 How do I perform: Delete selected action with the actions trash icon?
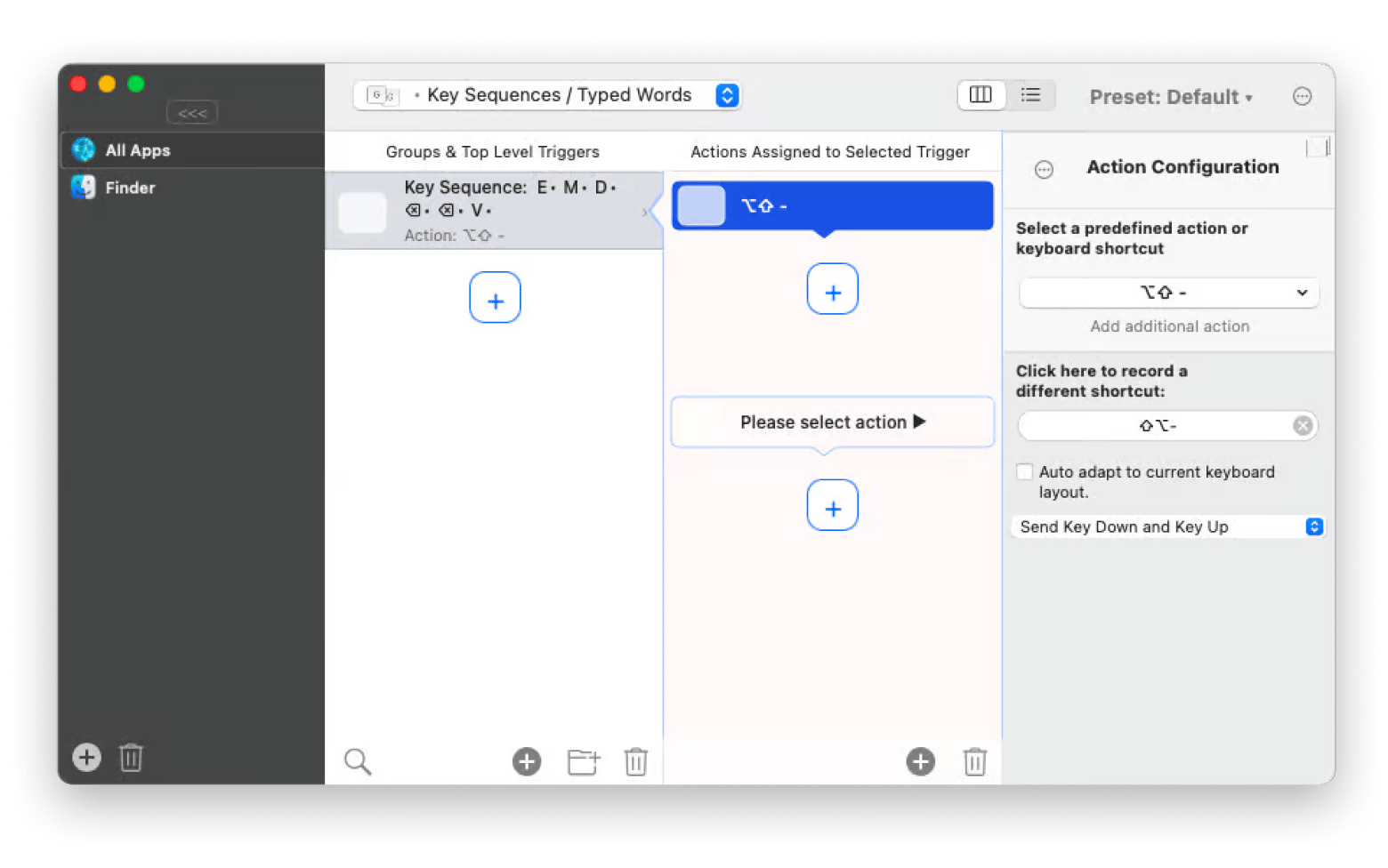pyautogui.click(x=974, y=761)
